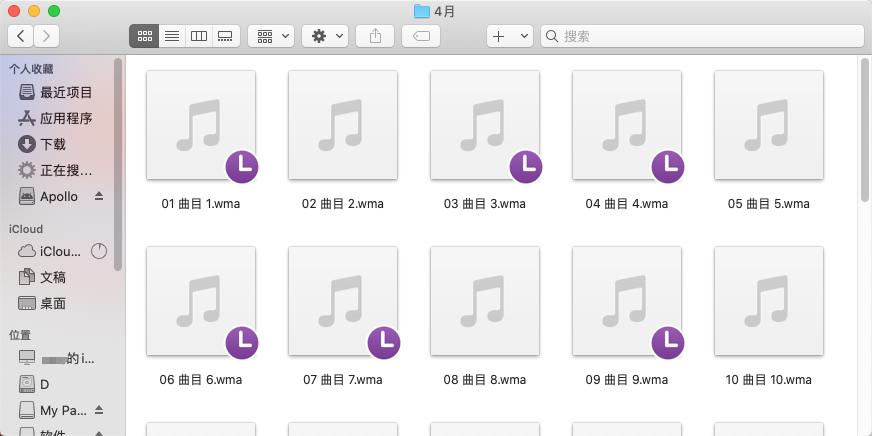Click the file area vertical scrollbar
Image resolution: width=872 pixels, height=436 pixels.
865,130
